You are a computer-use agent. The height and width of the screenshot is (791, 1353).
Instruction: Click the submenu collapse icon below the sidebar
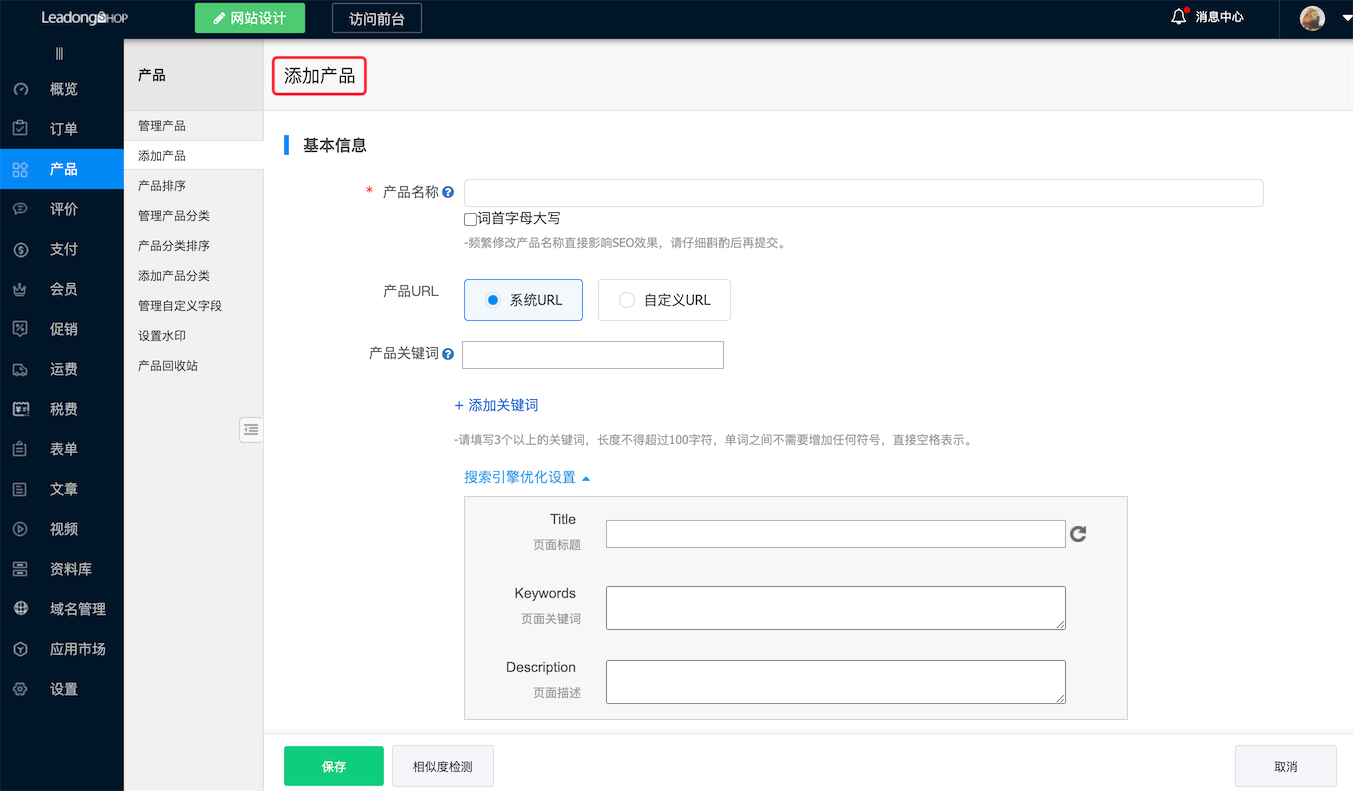[x=250, y=429]
